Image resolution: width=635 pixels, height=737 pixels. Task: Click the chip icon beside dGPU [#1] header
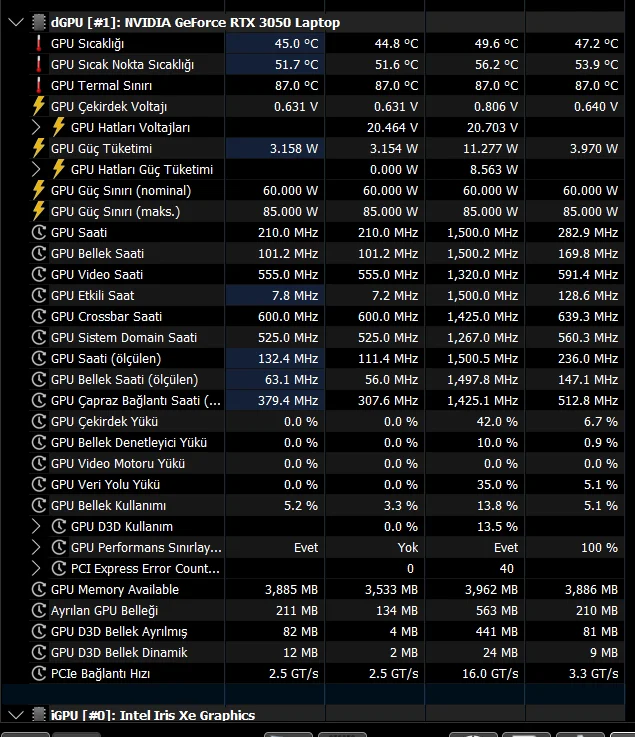click(39, 22)
